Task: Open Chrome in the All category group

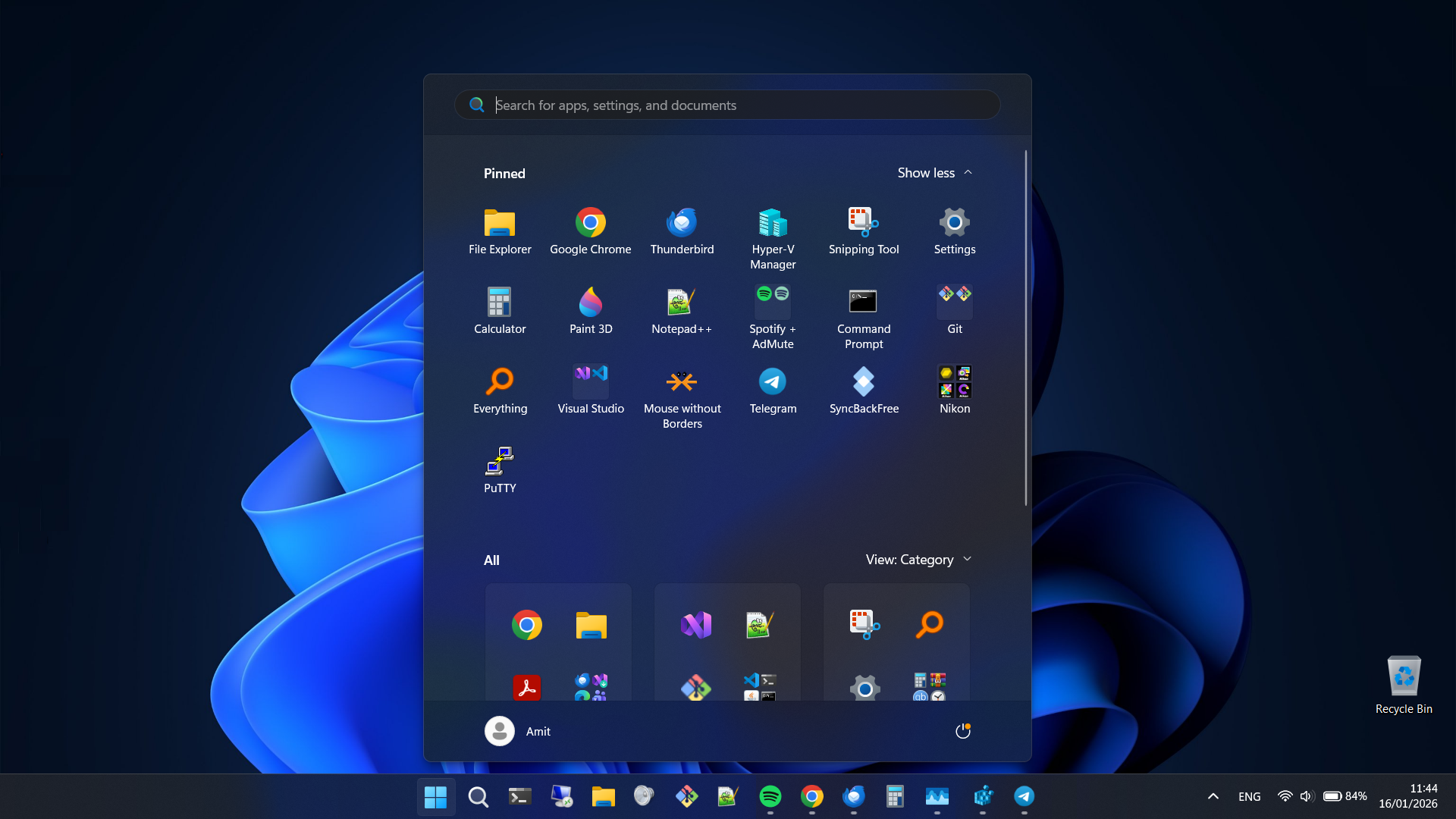Action: click(x=526, y=625)
